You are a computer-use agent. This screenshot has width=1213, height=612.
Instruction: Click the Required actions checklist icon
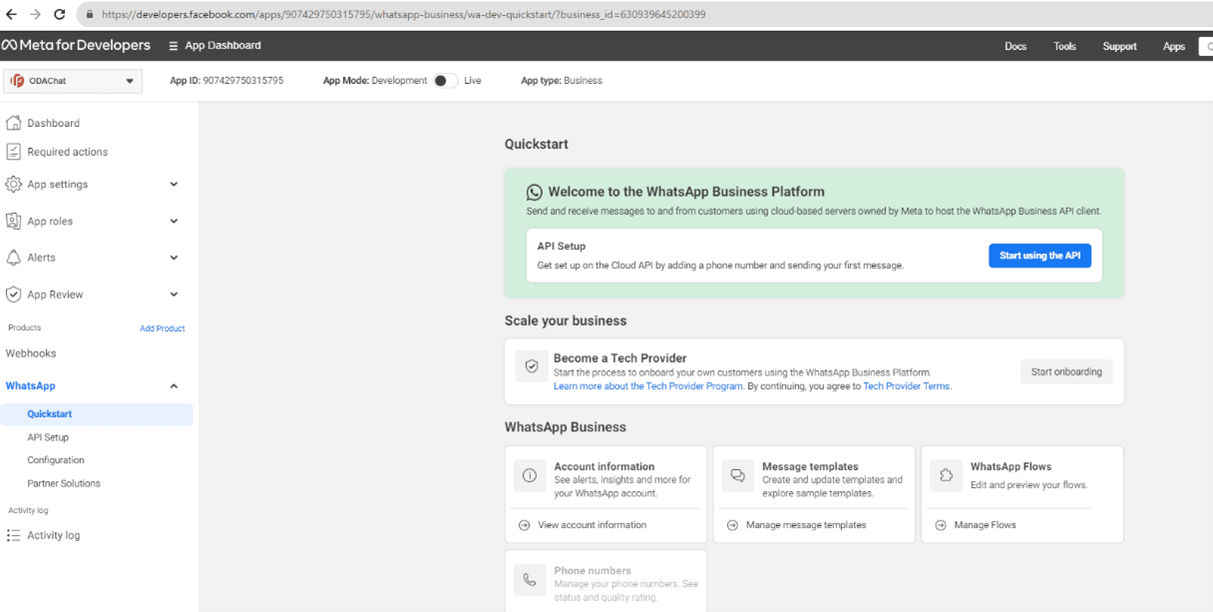click(x=13, y=152)
